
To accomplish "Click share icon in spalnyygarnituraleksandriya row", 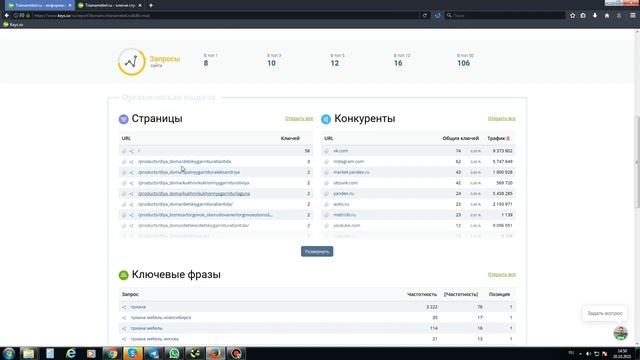I will click(131, 172).
